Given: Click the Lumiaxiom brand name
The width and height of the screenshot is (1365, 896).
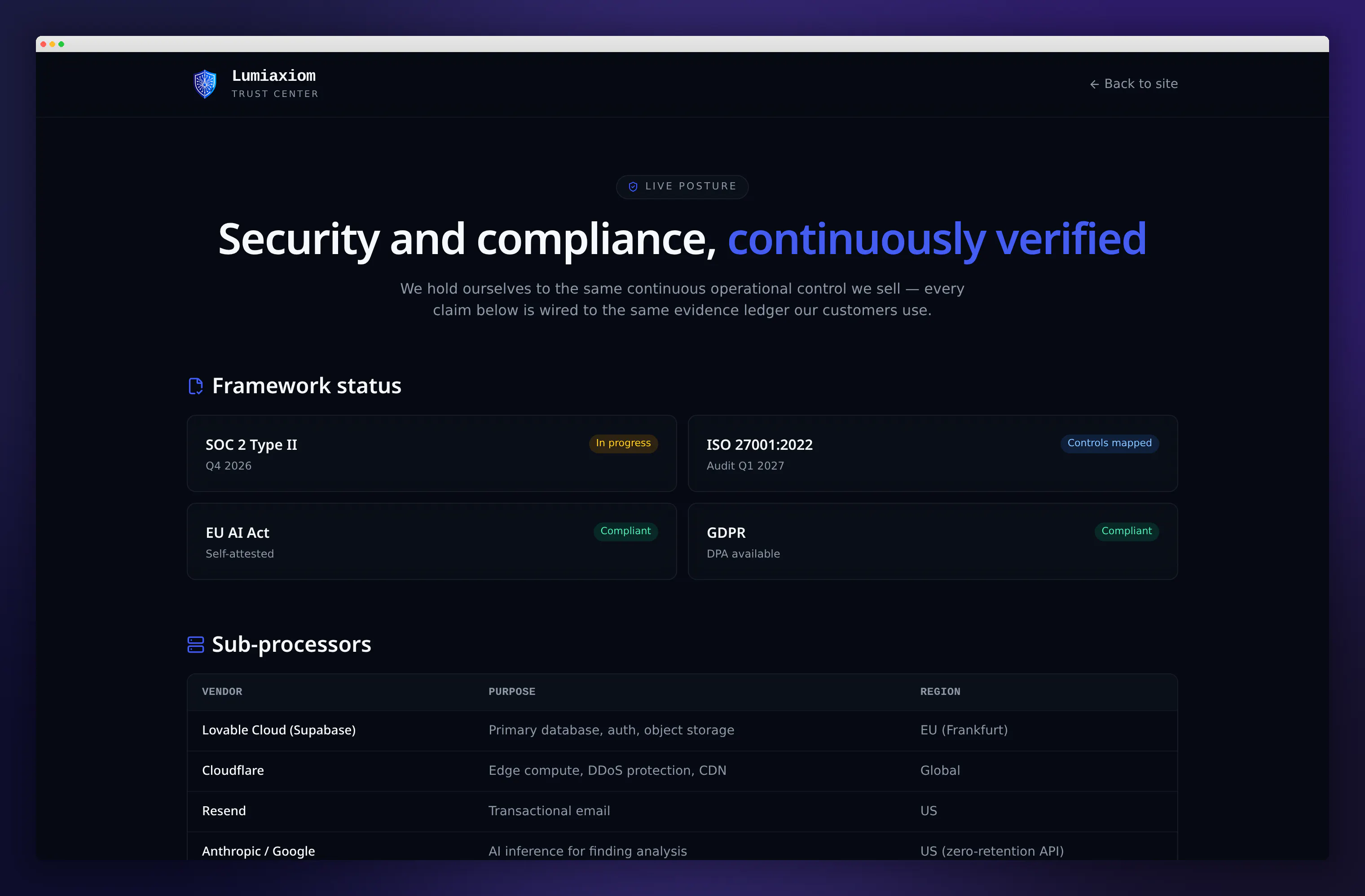Looking at the screenshot, I should [273, 76].
